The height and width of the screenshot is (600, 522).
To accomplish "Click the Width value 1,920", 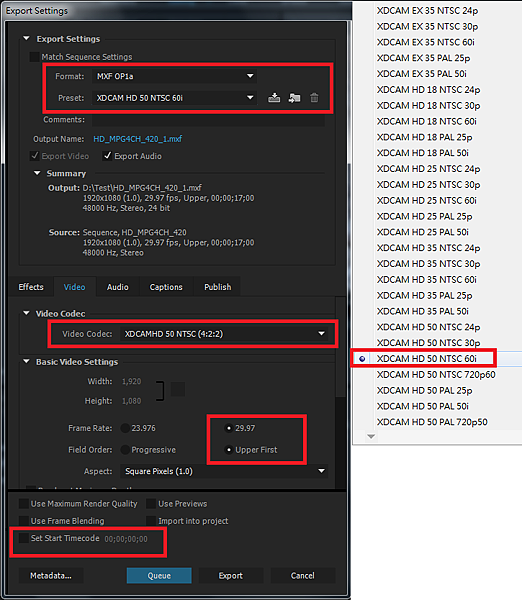I will click(x=132, y=382).
